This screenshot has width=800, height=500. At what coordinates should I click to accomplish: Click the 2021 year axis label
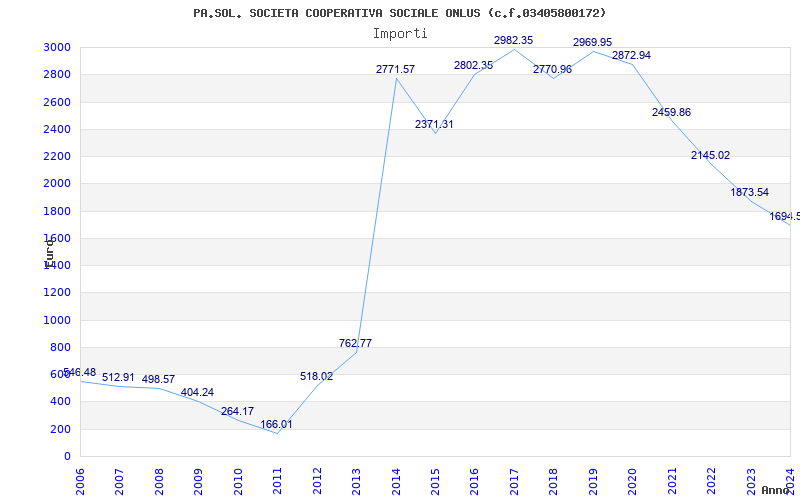tap(672, 481)
